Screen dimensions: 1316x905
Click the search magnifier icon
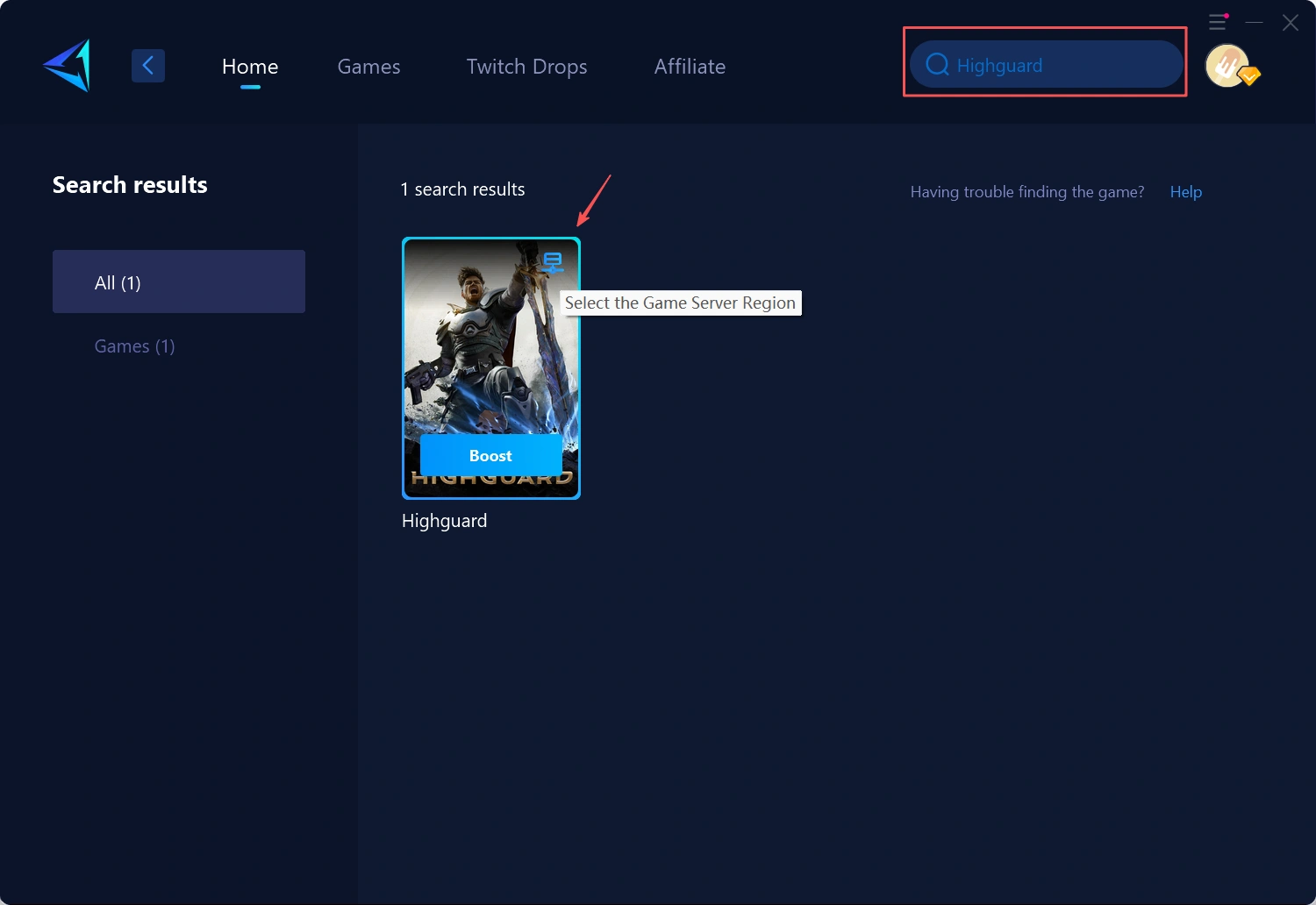click(936, 64)
